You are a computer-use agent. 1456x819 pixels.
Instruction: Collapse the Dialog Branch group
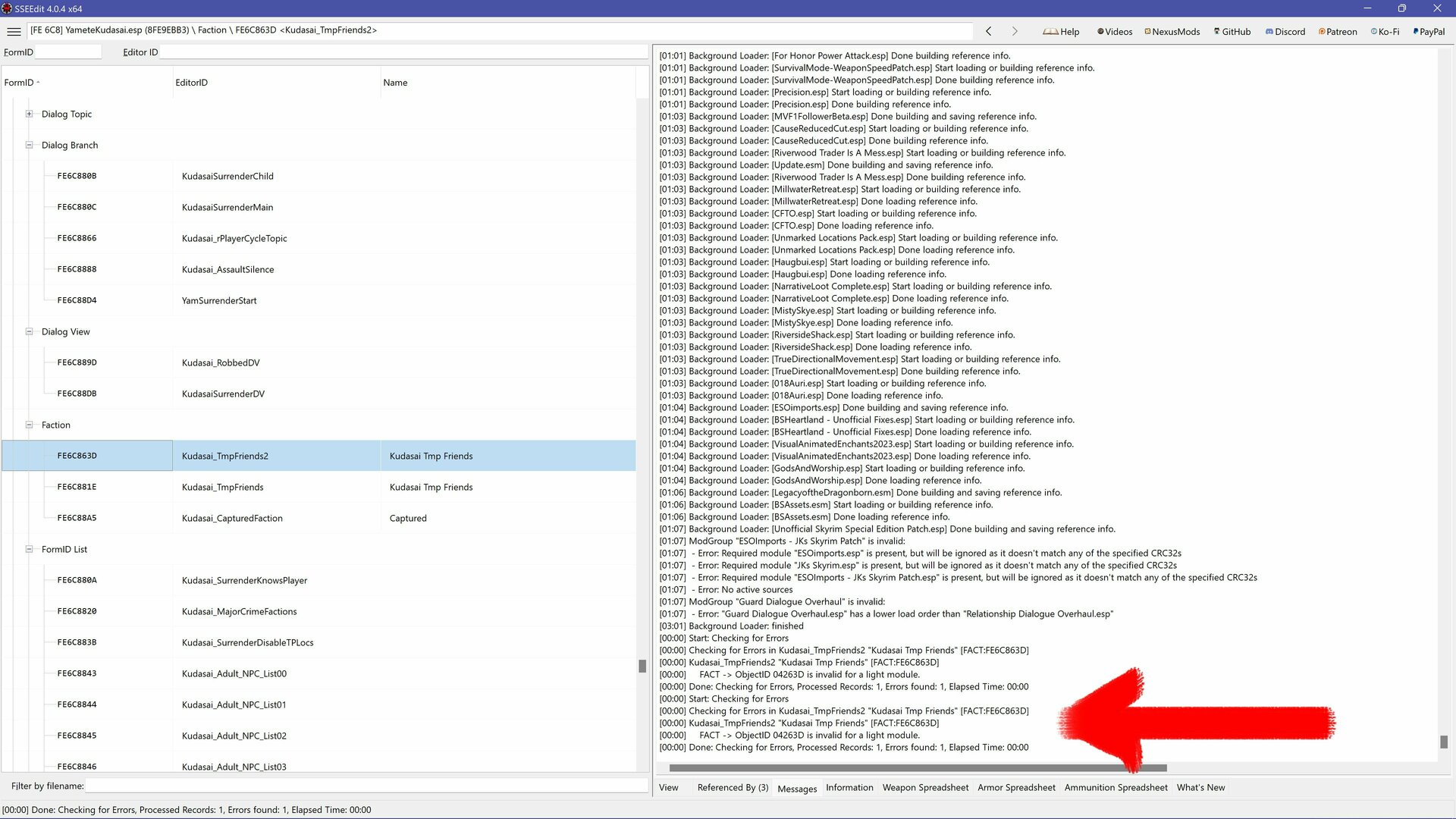[x=29, y=145]
